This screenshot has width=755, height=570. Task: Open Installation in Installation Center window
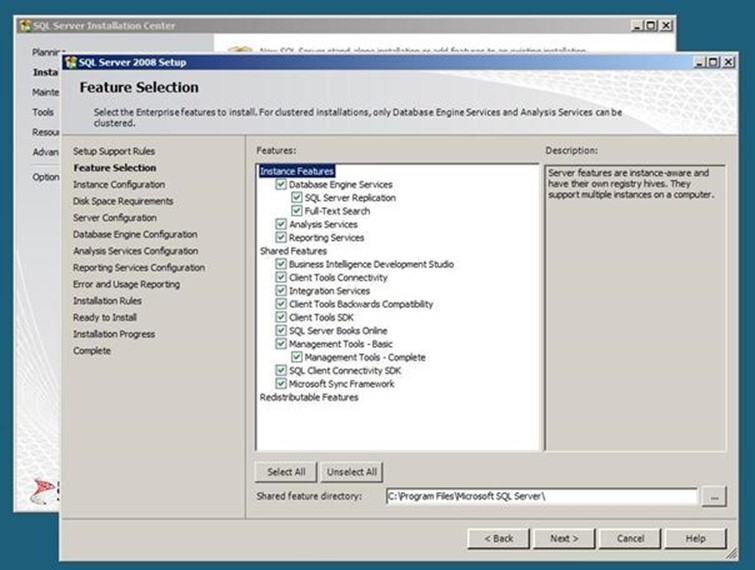(x=46, y=72)
